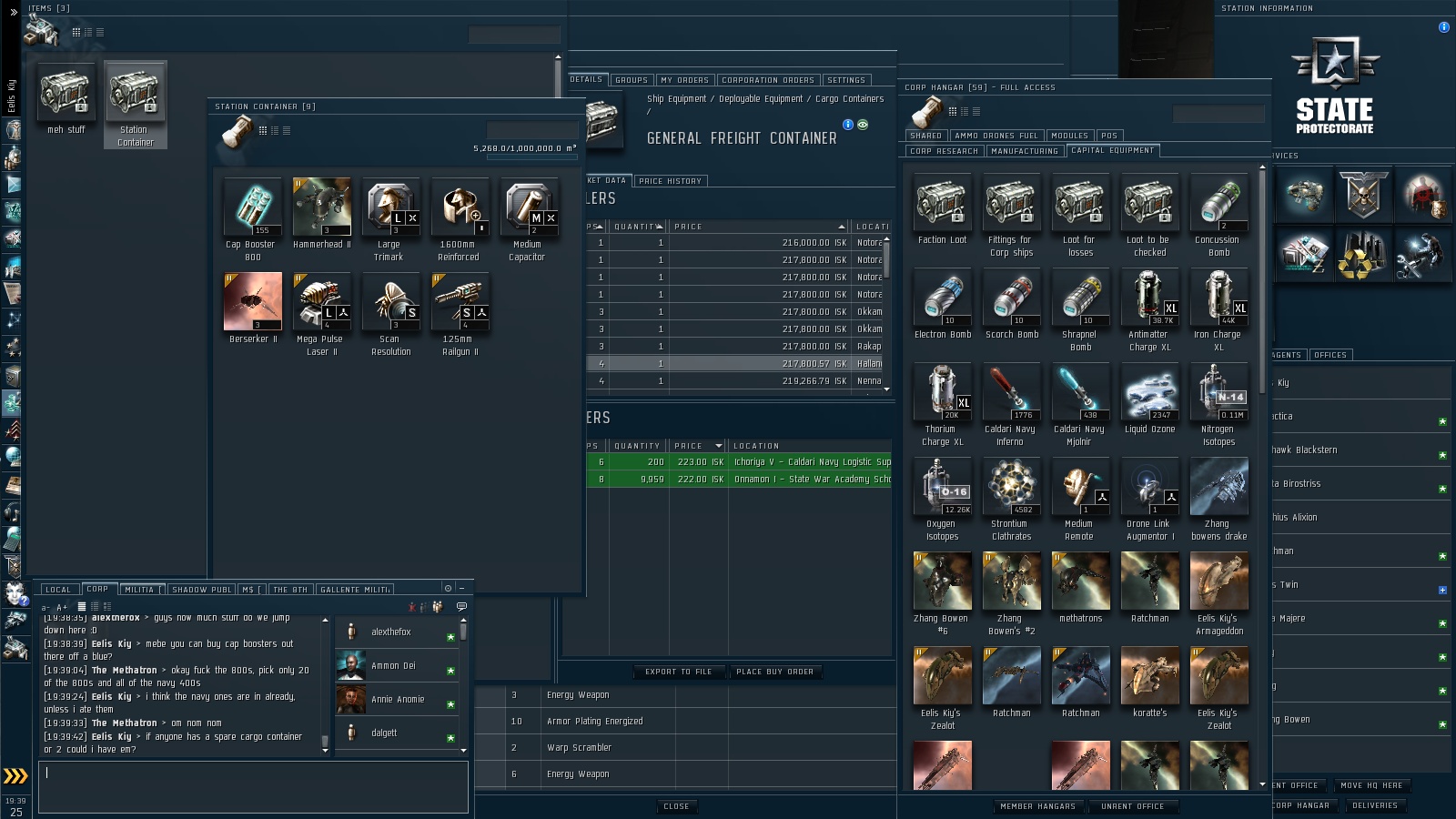Switch Items window to list view
1456x819 pixels.
(100, 32)
